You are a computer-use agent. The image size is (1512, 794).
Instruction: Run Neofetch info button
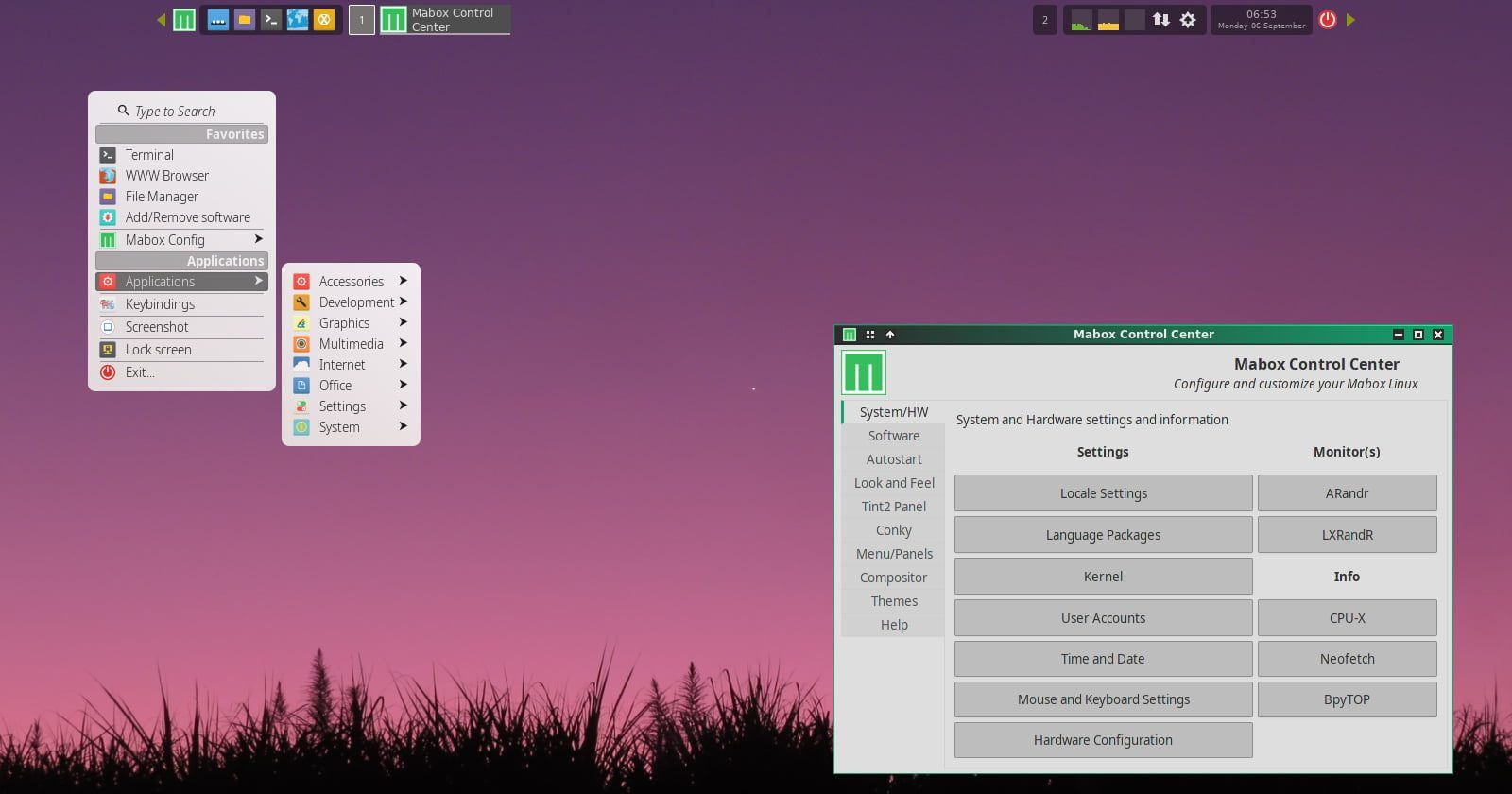pos(1347,659)
